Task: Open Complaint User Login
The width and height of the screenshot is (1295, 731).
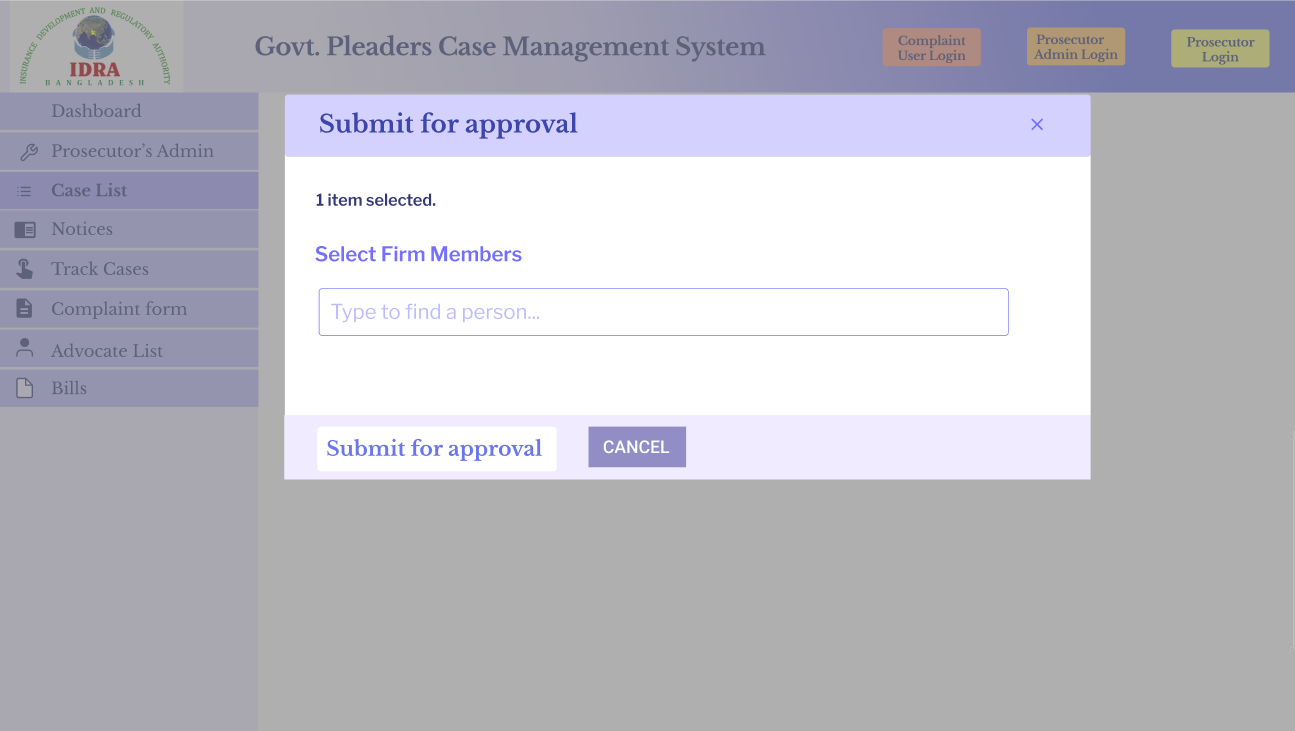Action: [x=932, y=48]
